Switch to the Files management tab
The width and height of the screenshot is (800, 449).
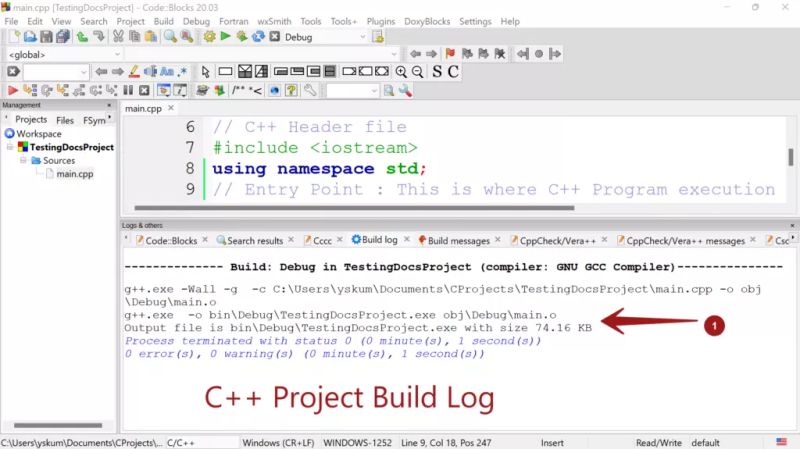65,120
